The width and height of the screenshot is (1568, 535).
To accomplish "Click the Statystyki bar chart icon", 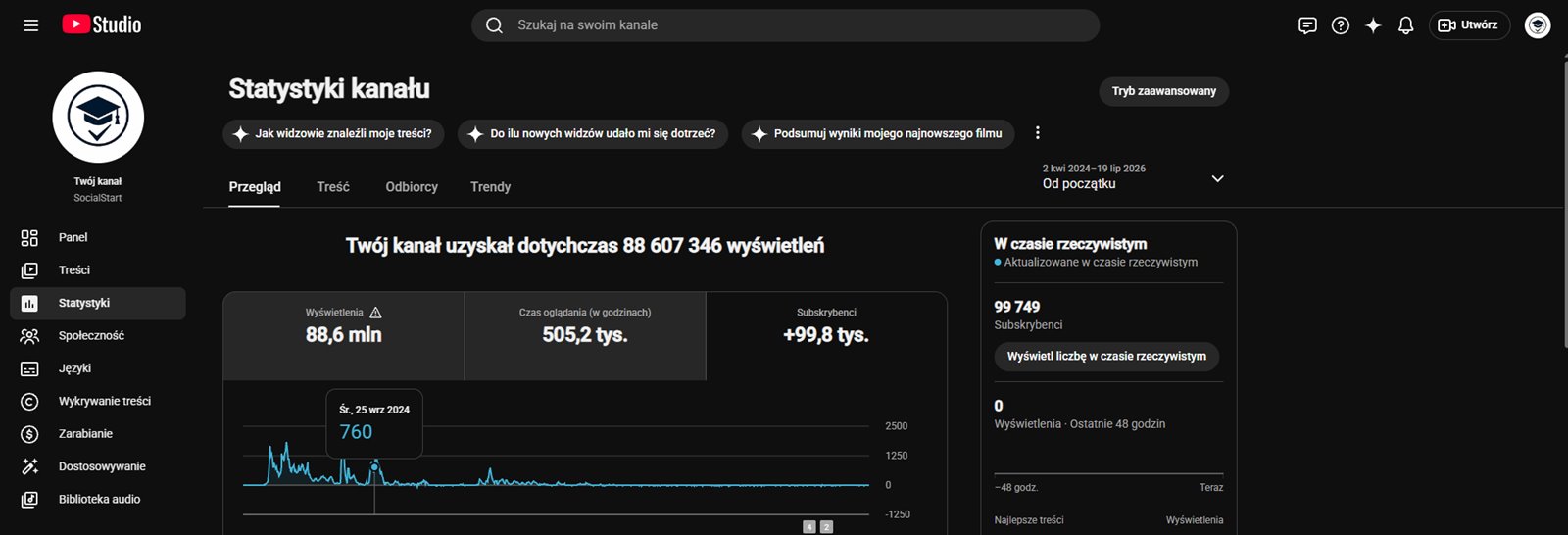I will (x=29, y=303).
